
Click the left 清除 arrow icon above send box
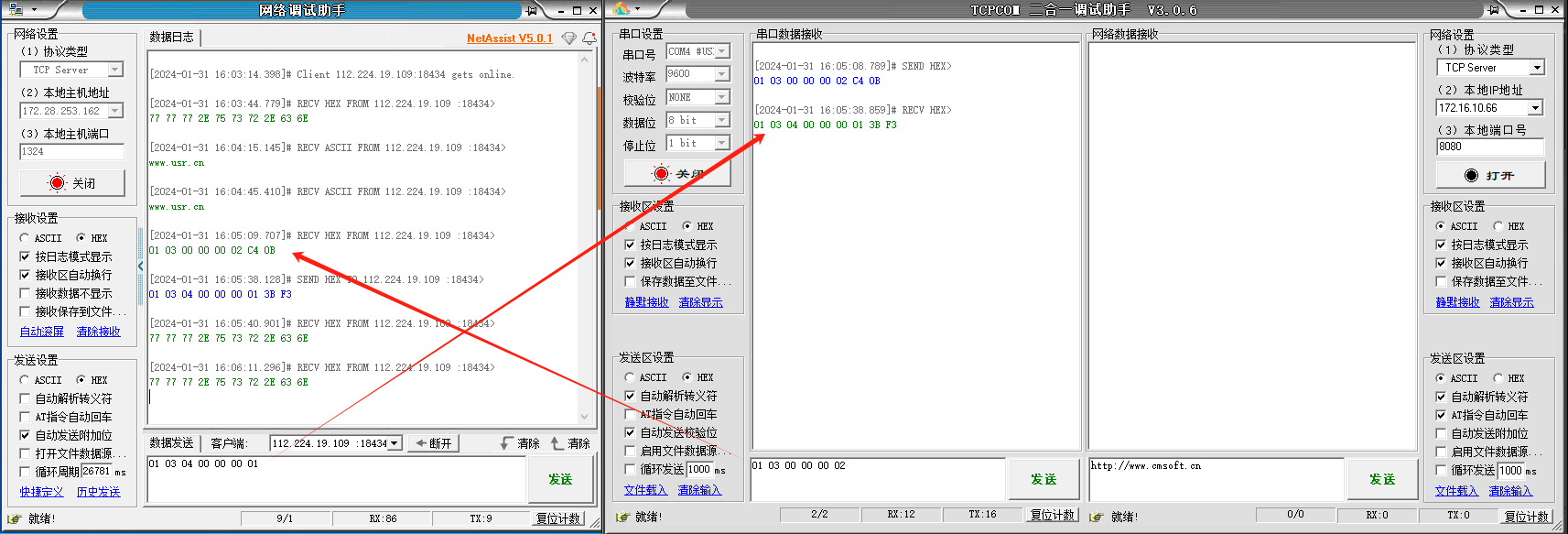[x=508, y=443]
